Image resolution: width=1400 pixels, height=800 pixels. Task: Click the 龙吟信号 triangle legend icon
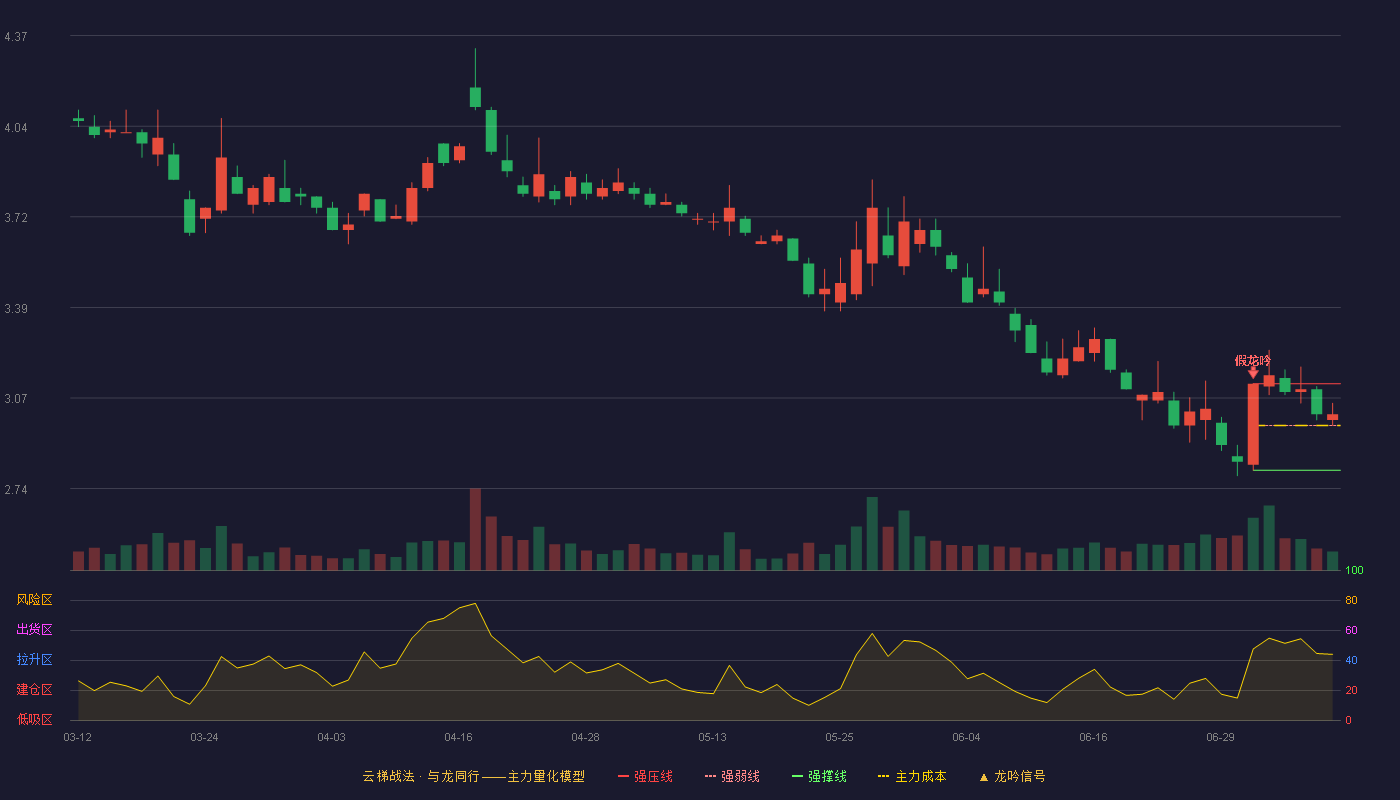click(x=984, y=777)
